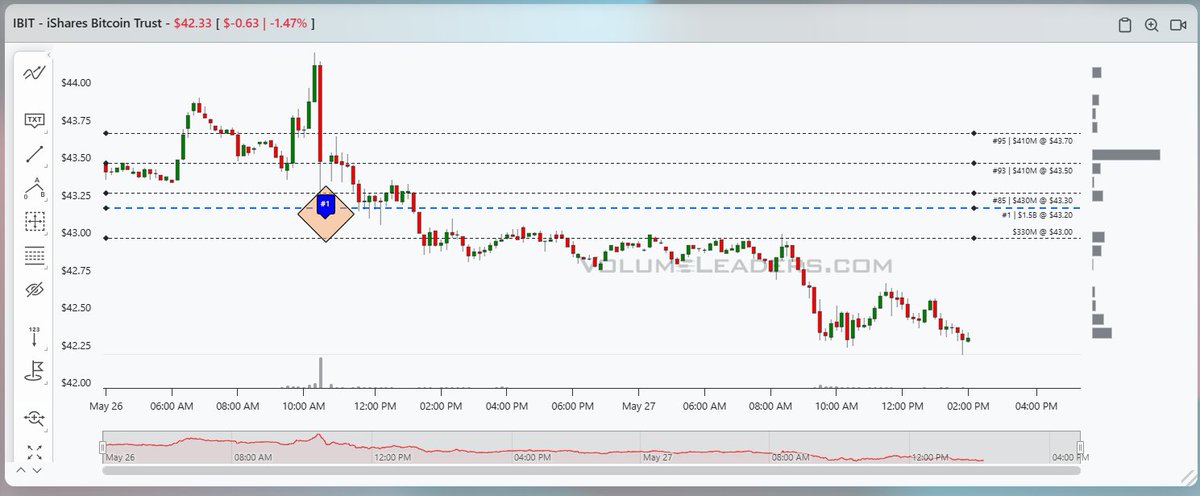Click the clipboard copy icon

click(1124, 25)
